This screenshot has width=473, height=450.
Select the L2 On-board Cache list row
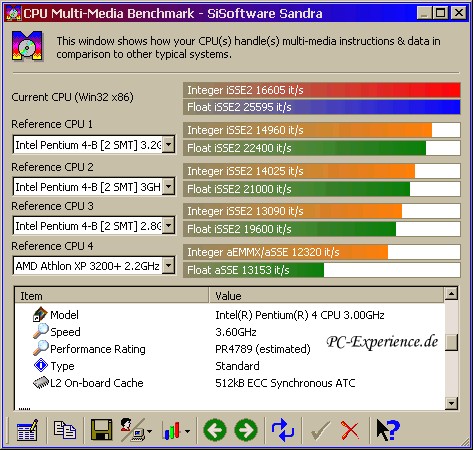pyautogui.click(x=229, y=383)
